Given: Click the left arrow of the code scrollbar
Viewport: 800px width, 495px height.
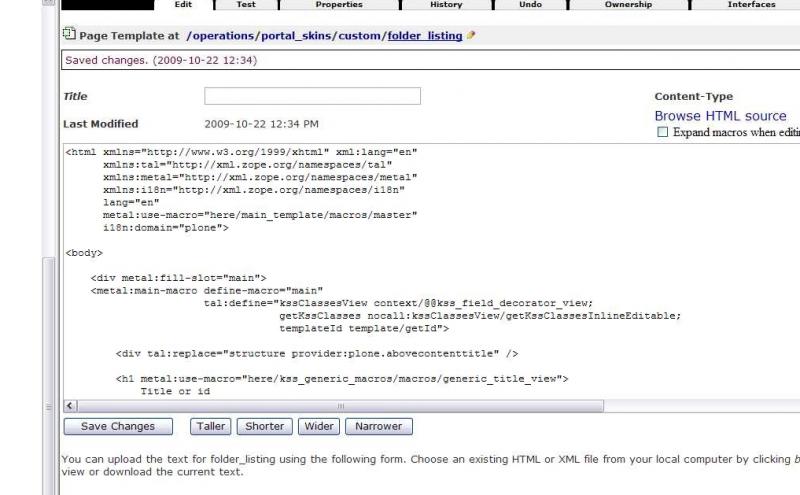Looking at the screenshot, I should (x=70, y=406).
